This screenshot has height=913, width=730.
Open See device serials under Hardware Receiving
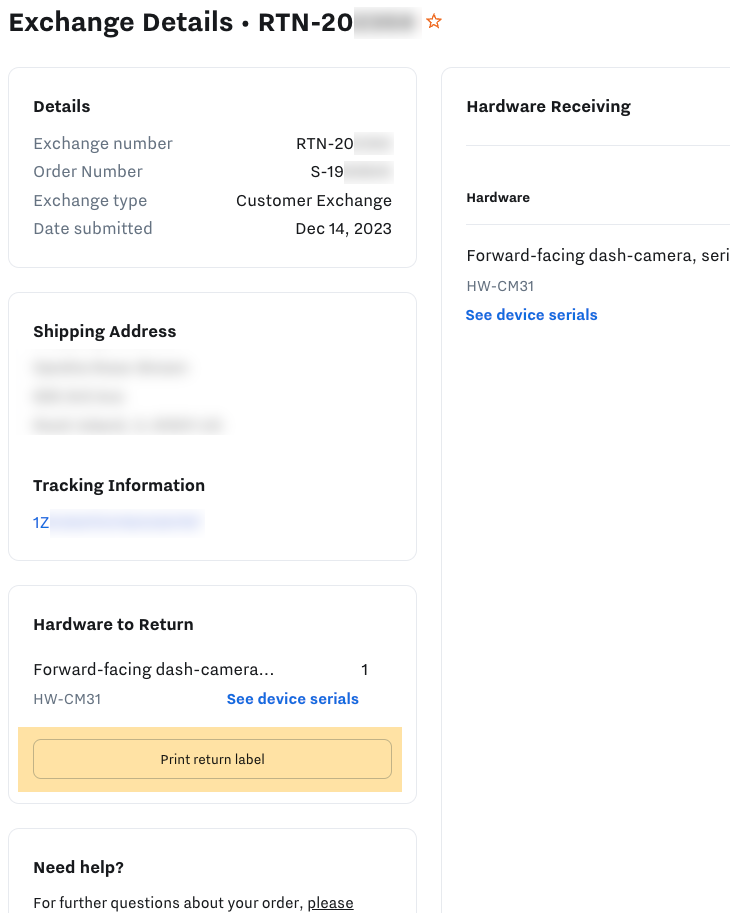[531, 315]
